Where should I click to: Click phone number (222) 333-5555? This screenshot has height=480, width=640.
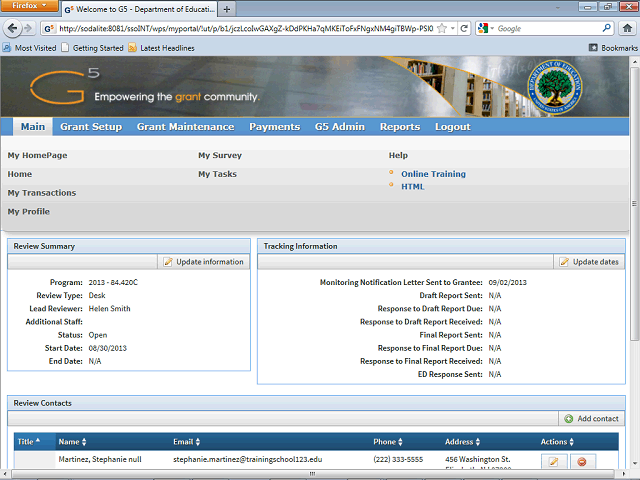pyautogui.click(x=398, y=459)
